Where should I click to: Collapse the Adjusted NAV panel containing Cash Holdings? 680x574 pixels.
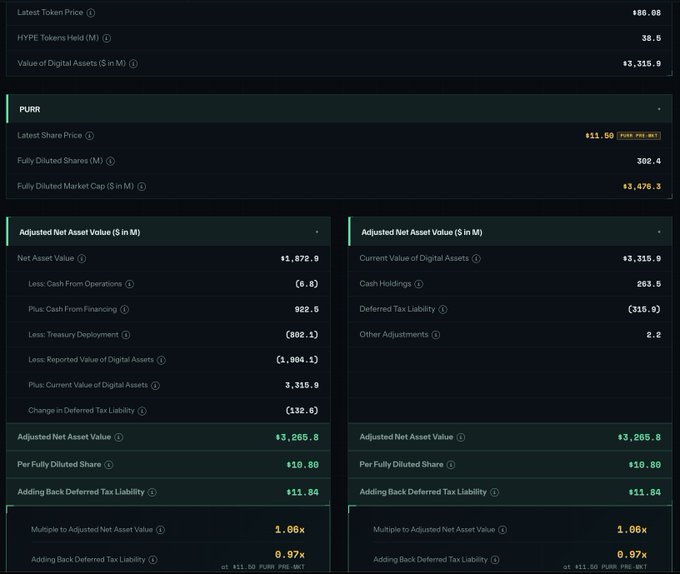659,232
